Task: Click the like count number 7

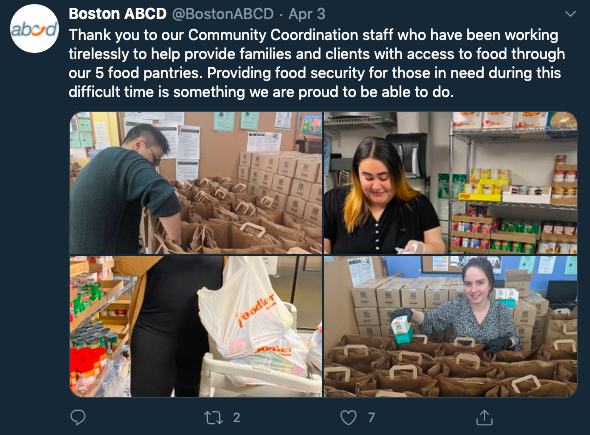Action: (371, 418)
